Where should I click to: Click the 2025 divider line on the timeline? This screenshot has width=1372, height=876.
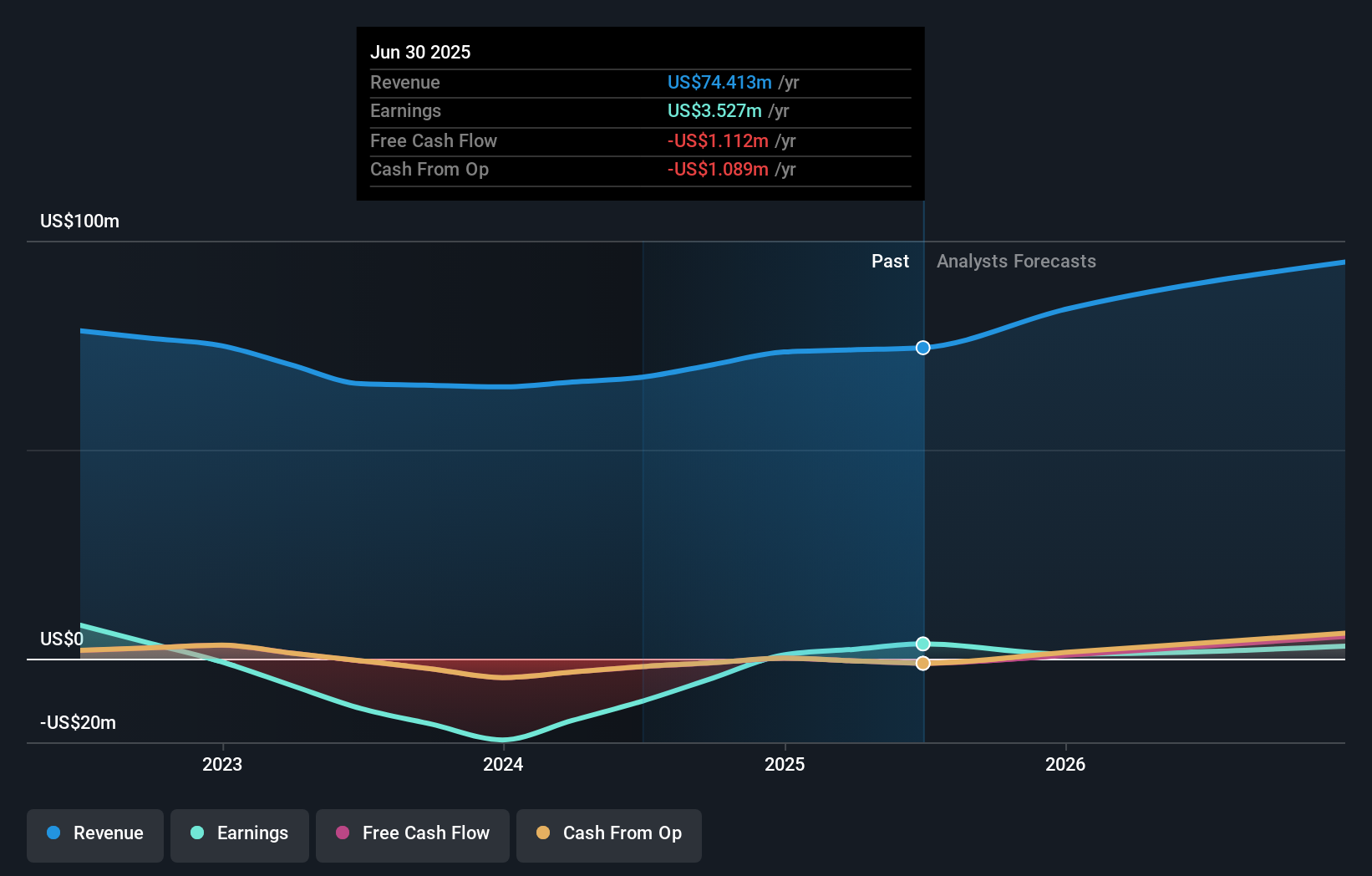tap(923, 502)
